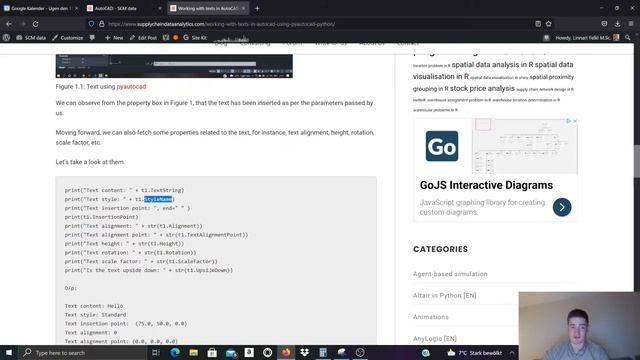The height and width of the screenshot is (360, 640).
Task: Open Site Kit from the admin bar
Action: point(195,38)
